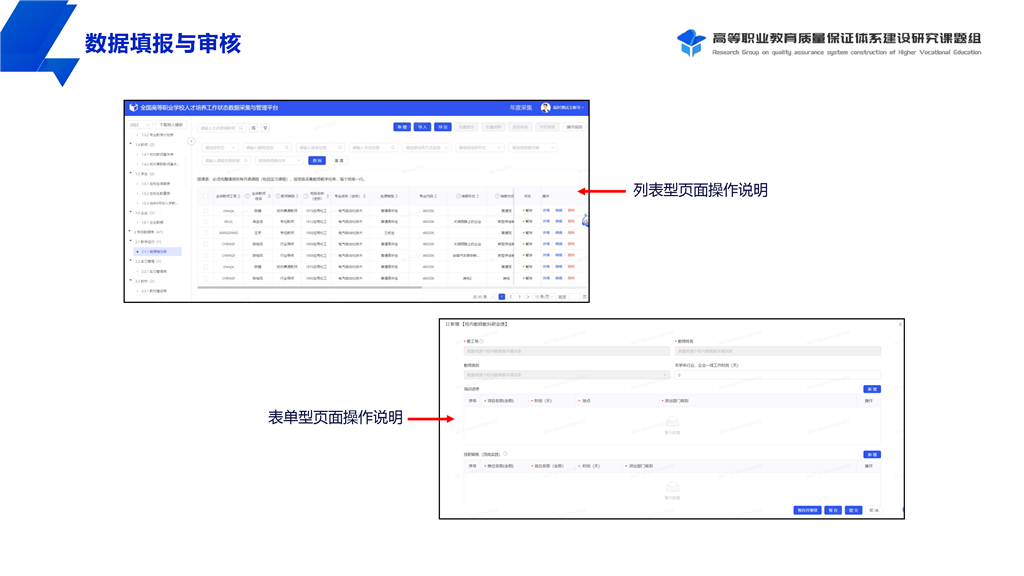Screen dimensions: 1024x576
Task: Select 2.1.1 授课情况表 in the sidebar tree
Action: click(157, 251)
